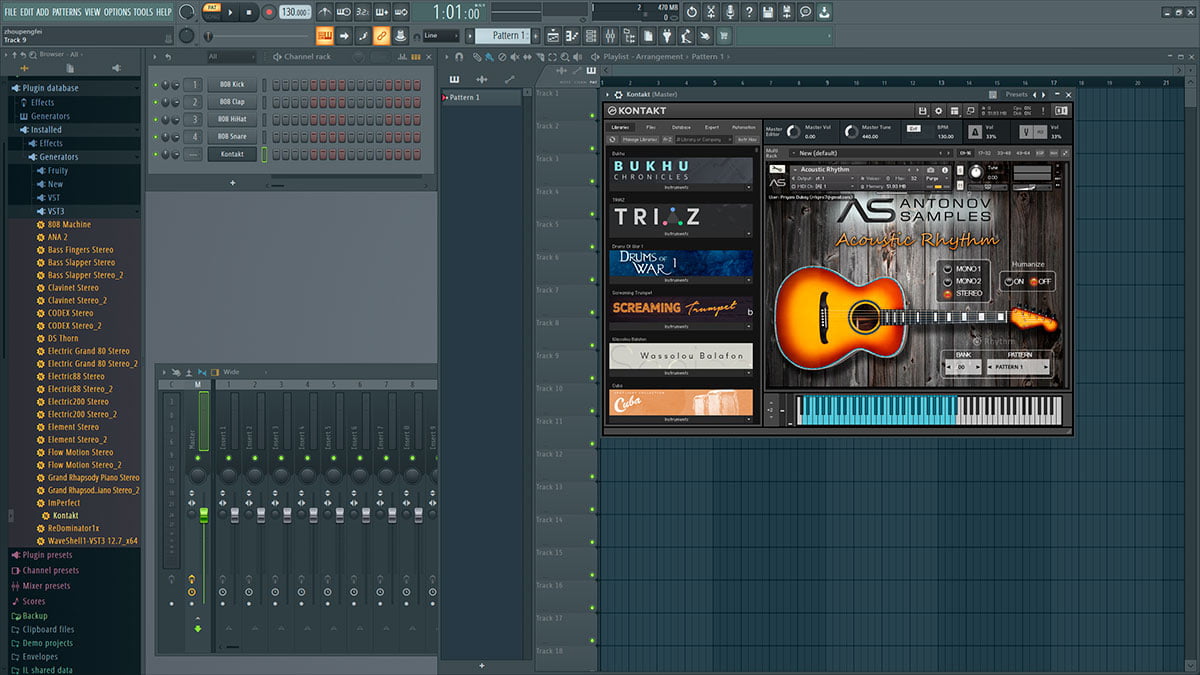Image resolution: width=1200 pixels, height=675 pixels.
Task: Click the one-click audio recording microphone icon
Action: [730, 12]
